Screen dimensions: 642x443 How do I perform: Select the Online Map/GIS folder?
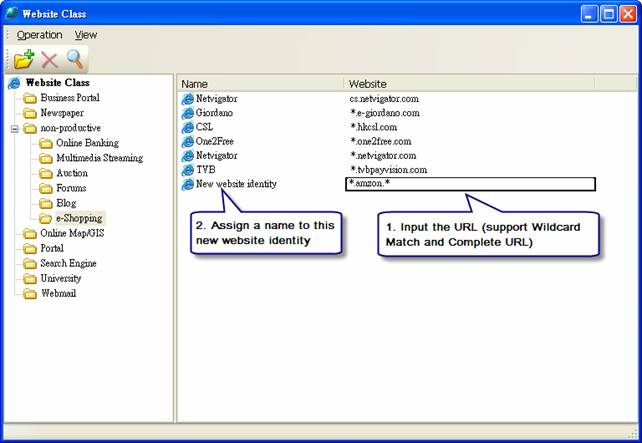coord(72,233)
